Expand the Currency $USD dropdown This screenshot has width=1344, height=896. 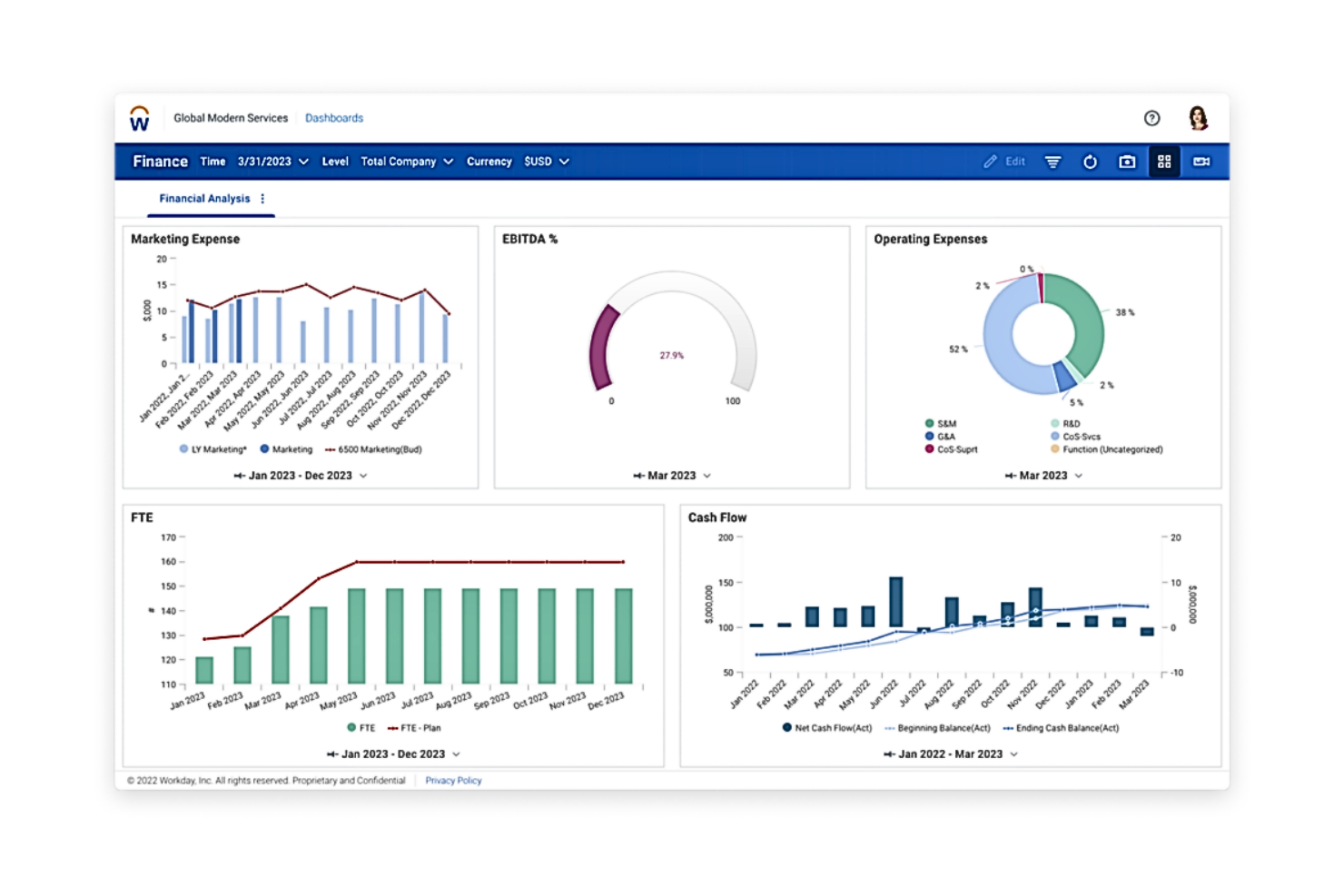click(x=547, y=162)
